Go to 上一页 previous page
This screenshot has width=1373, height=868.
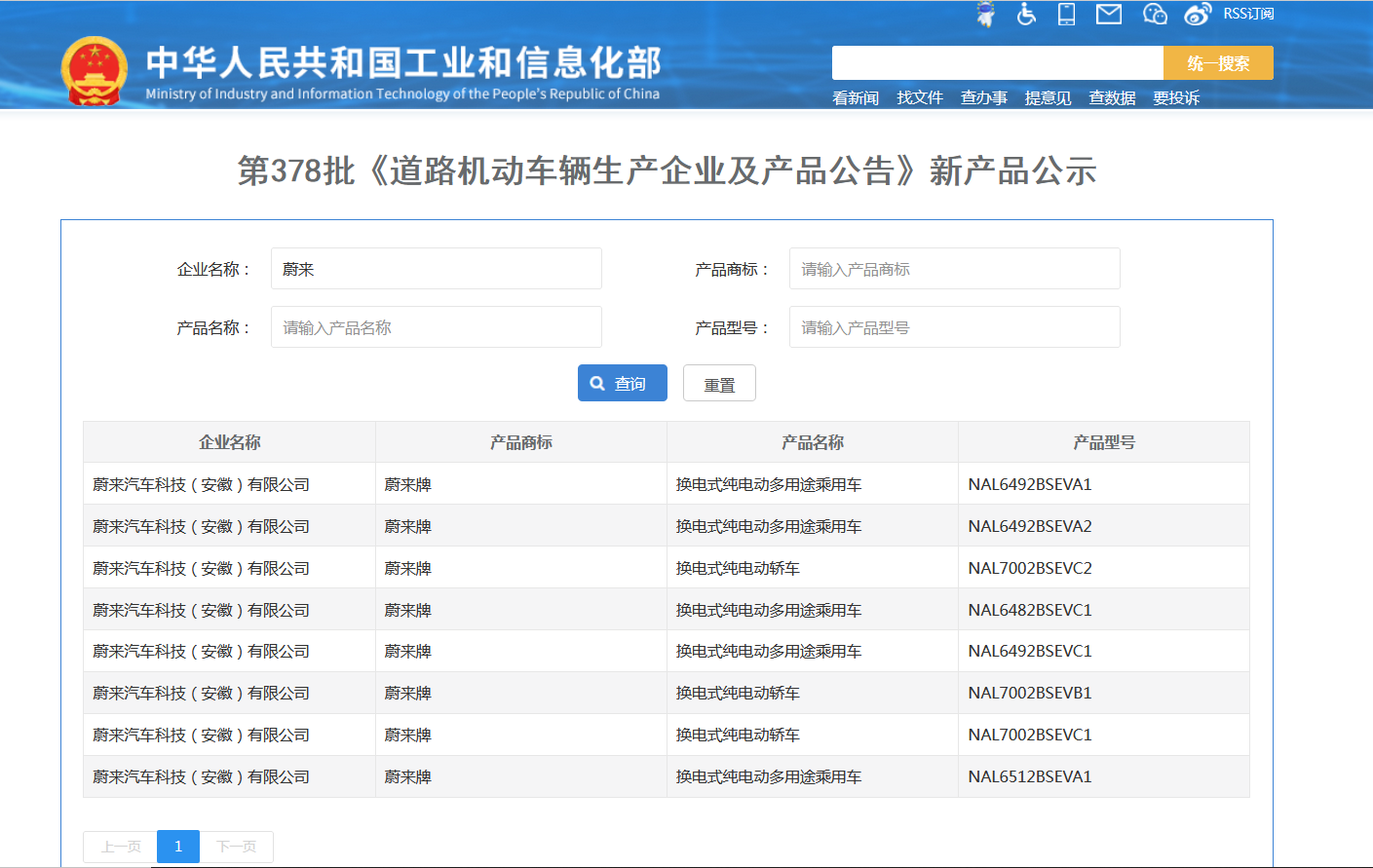pyautogui.click(x=120, y=847)
